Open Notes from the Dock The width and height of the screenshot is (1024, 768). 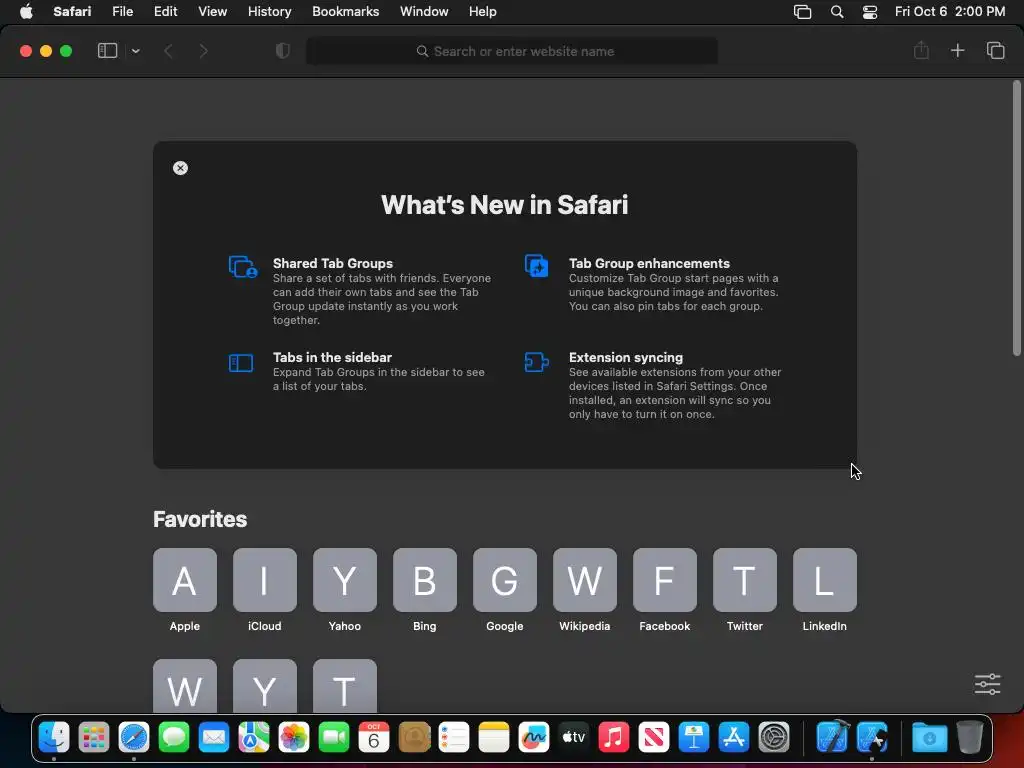click(x=494, y=738)
